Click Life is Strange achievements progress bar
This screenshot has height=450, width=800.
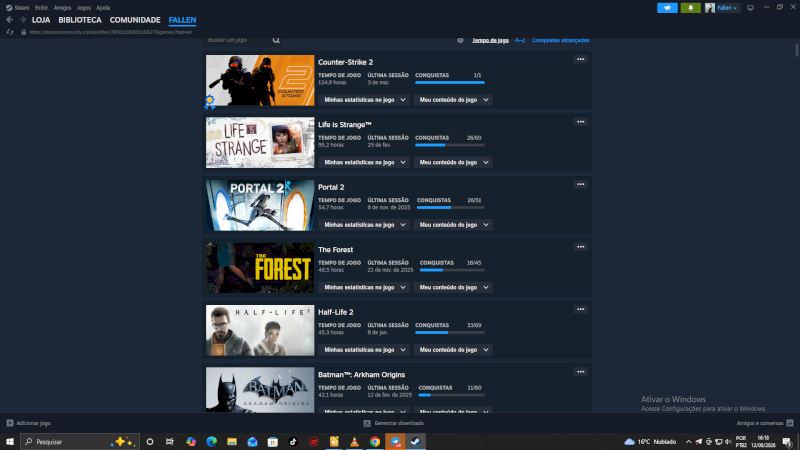449,145
